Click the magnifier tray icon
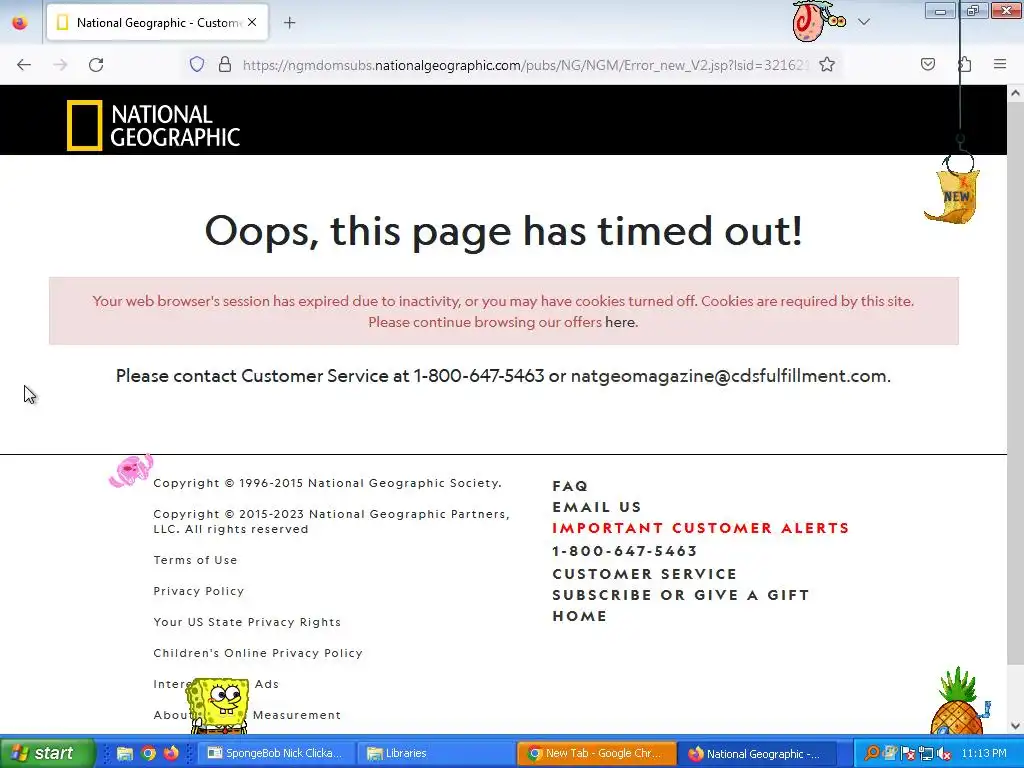Viewport: 1024px width, 768px height. click(871, 753)
